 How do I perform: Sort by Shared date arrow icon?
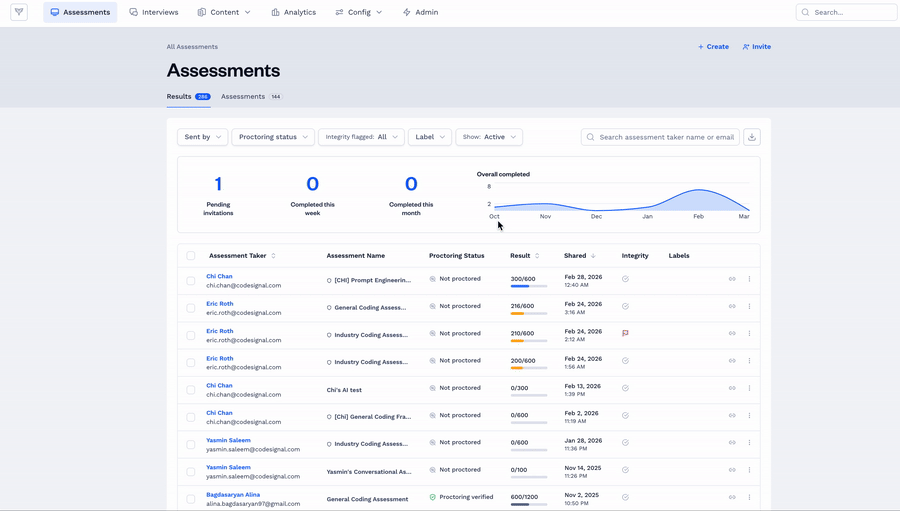(593, 256)
